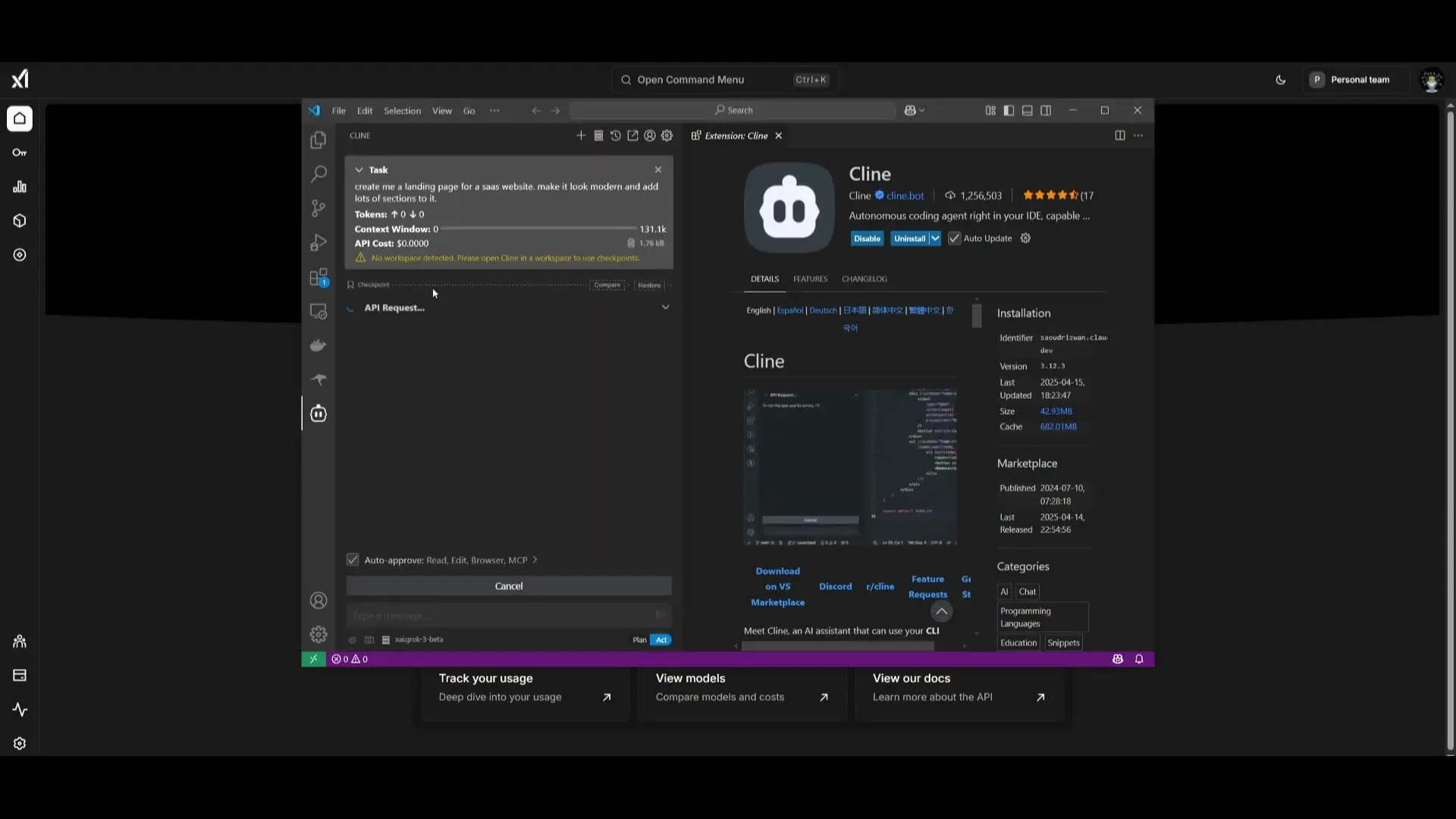This screenshot has height=819, width=1456.
Task: Switch to the CHANGELOG tab
Action: pos(864,279)
